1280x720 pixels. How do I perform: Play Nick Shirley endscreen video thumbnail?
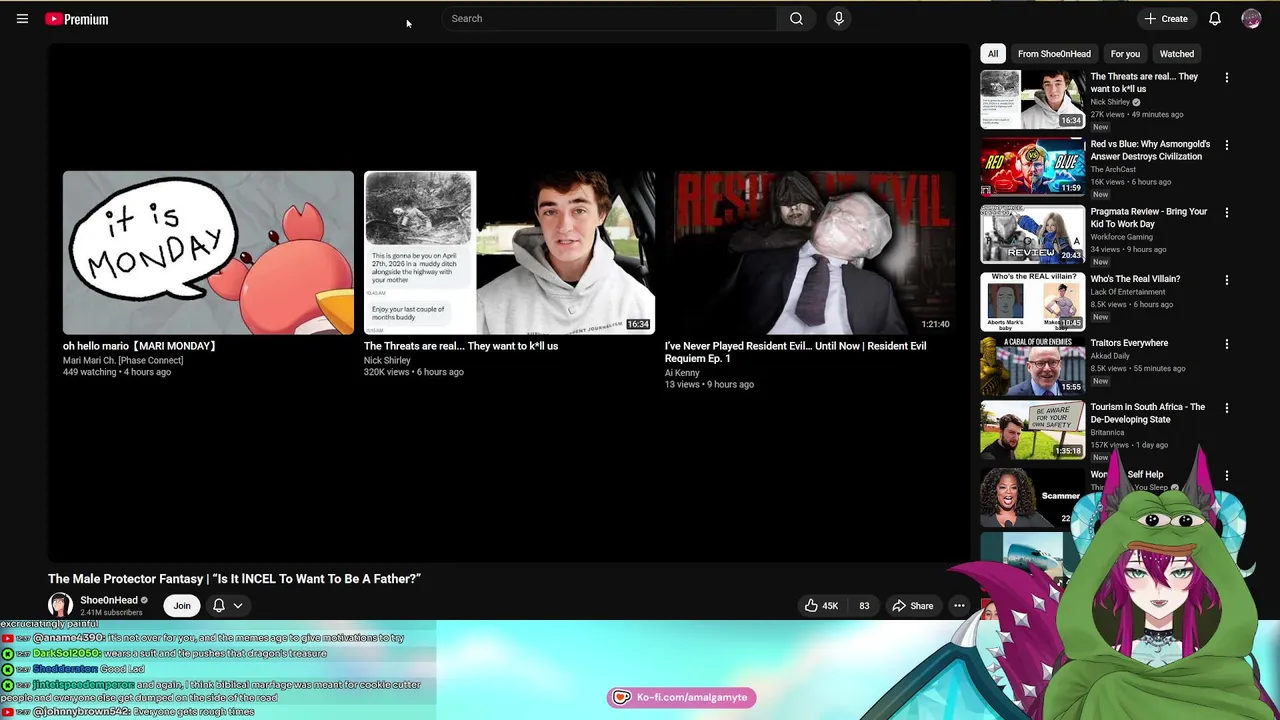click(510, 253)
